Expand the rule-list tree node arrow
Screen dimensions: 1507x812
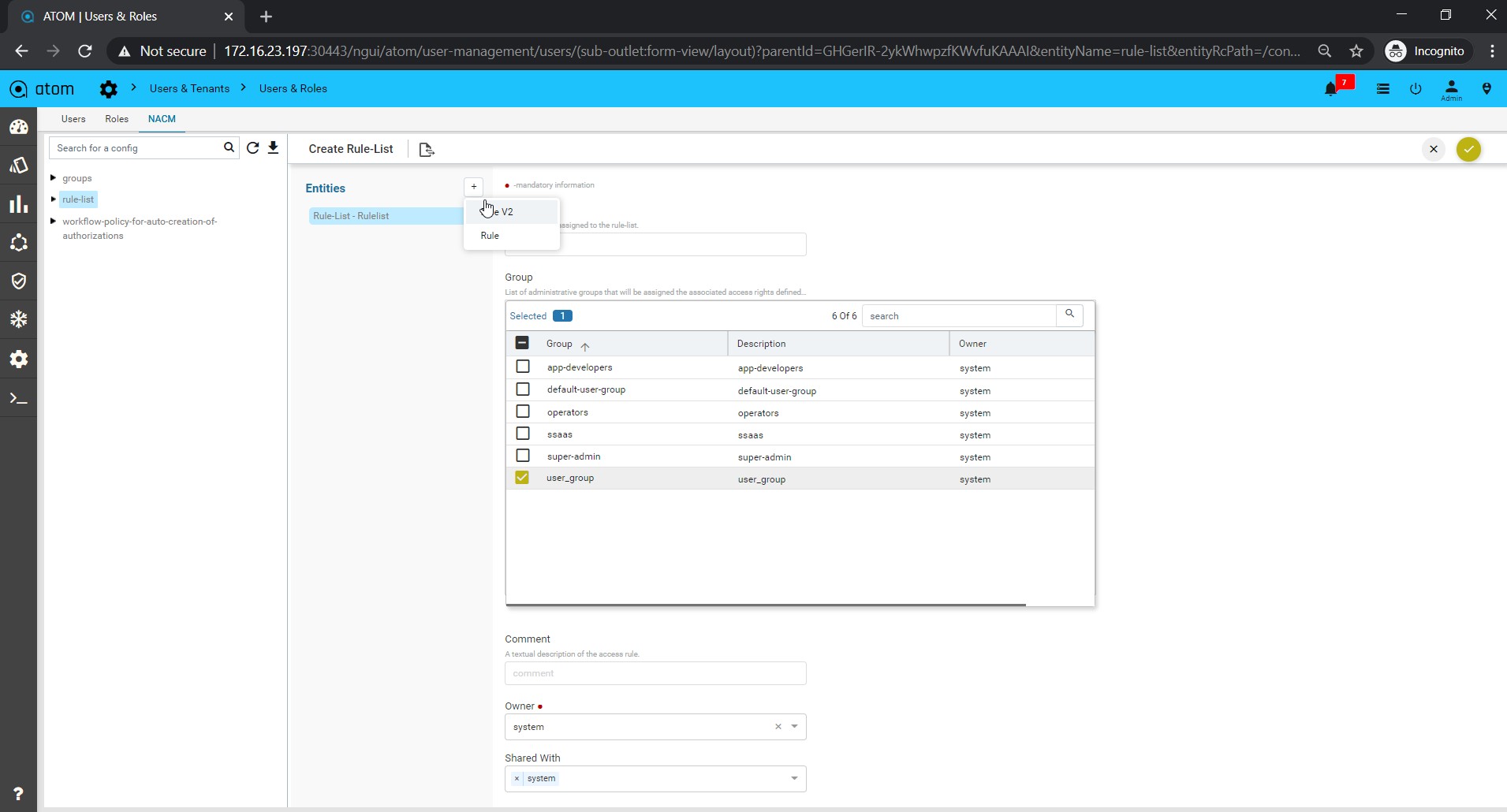tap(53, 199)
